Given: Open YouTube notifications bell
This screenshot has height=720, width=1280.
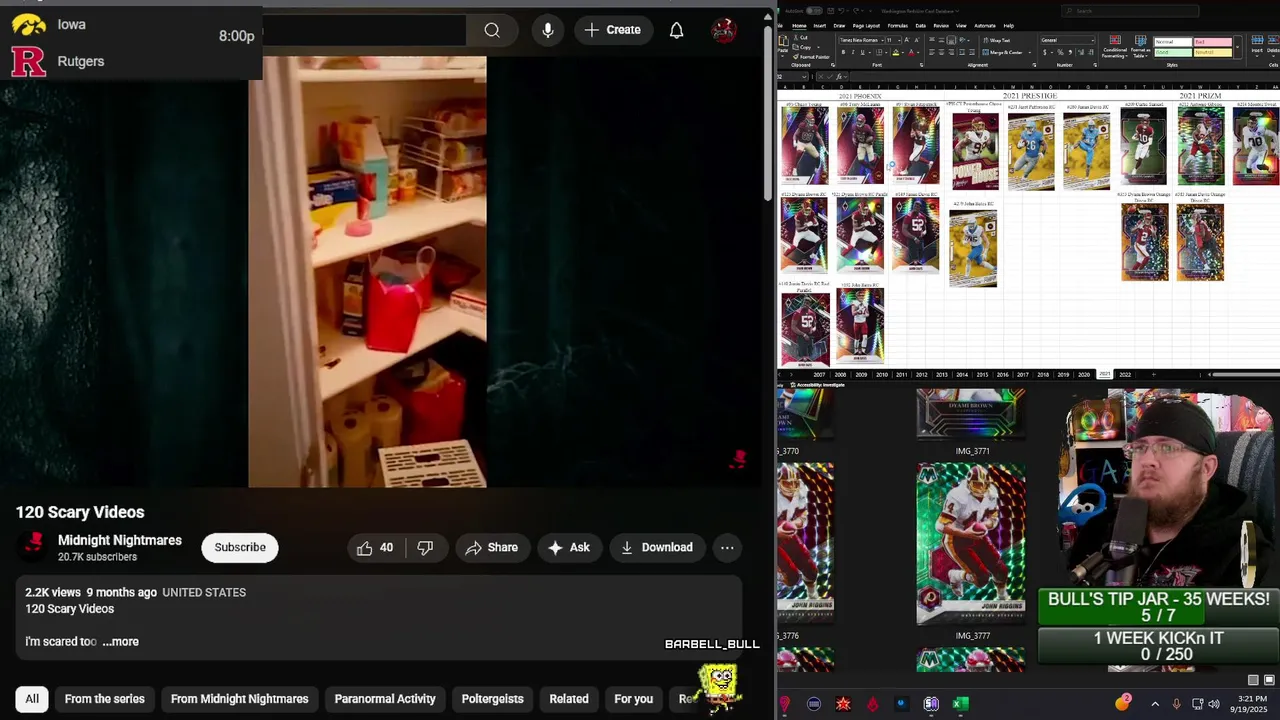Looking at the screenshot, I should pos(676,30).
